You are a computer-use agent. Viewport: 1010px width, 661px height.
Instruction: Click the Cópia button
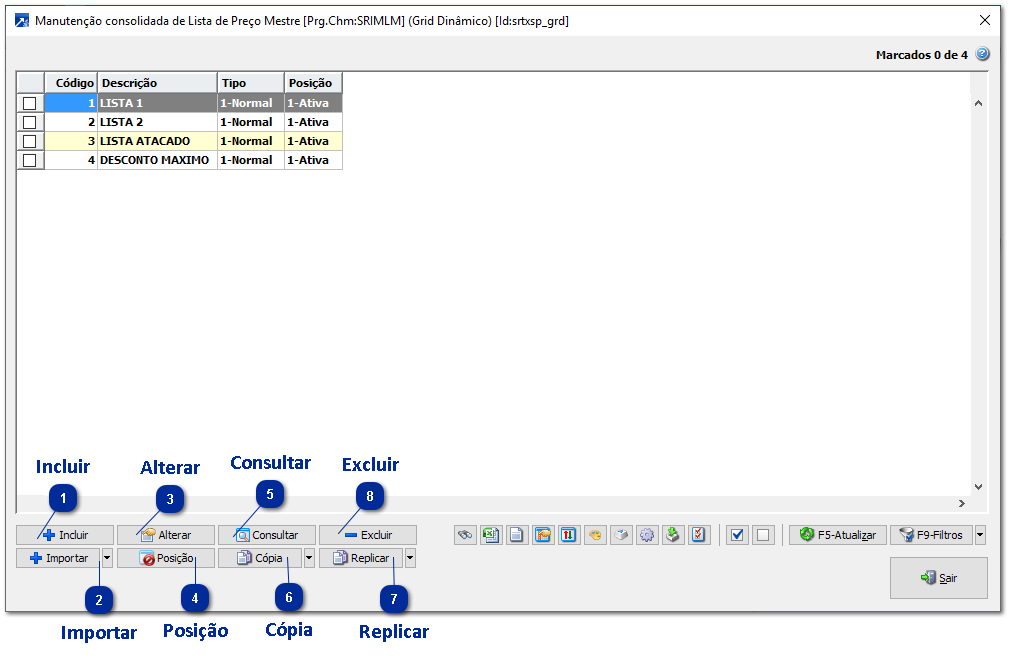(260, 558)
